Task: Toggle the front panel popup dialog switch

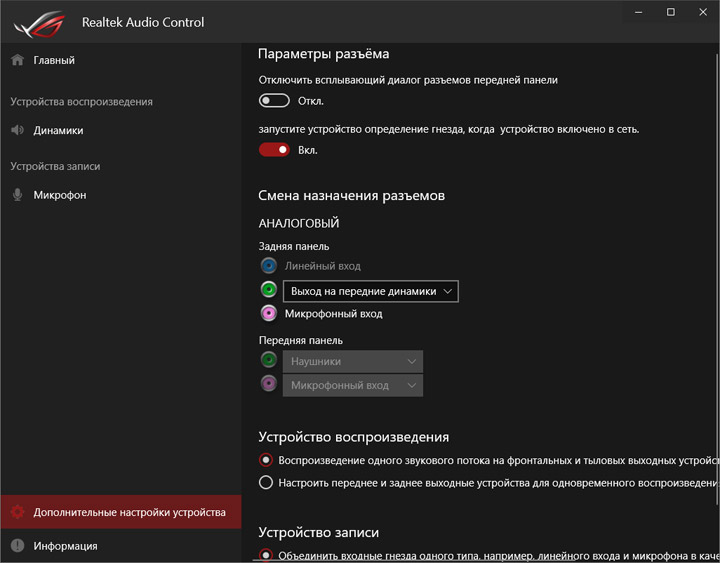Action: pyautogui.click(x=274, y=101)
